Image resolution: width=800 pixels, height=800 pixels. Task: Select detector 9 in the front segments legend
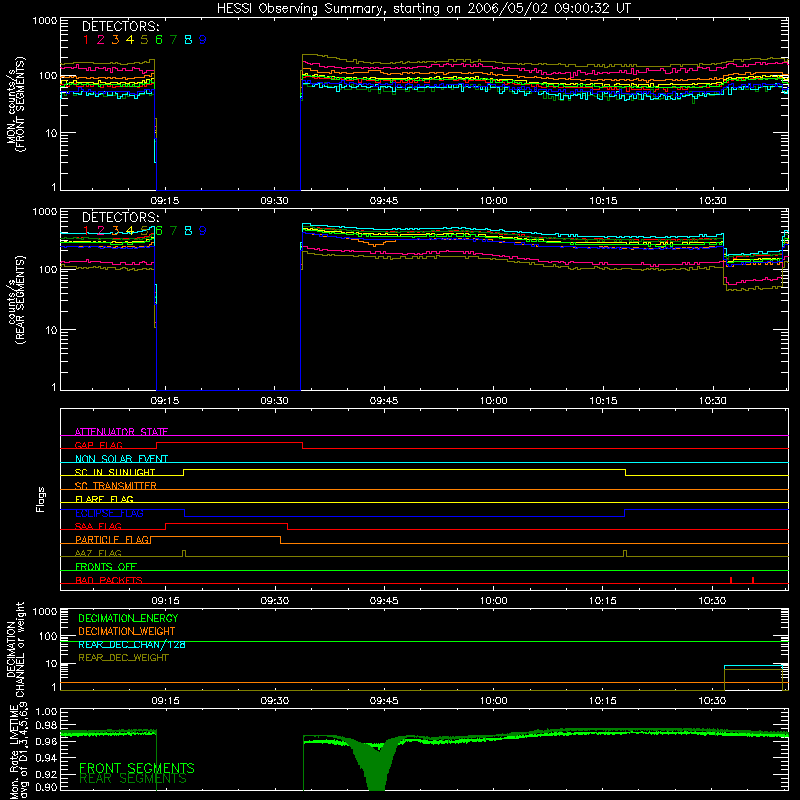coord(203,40)
